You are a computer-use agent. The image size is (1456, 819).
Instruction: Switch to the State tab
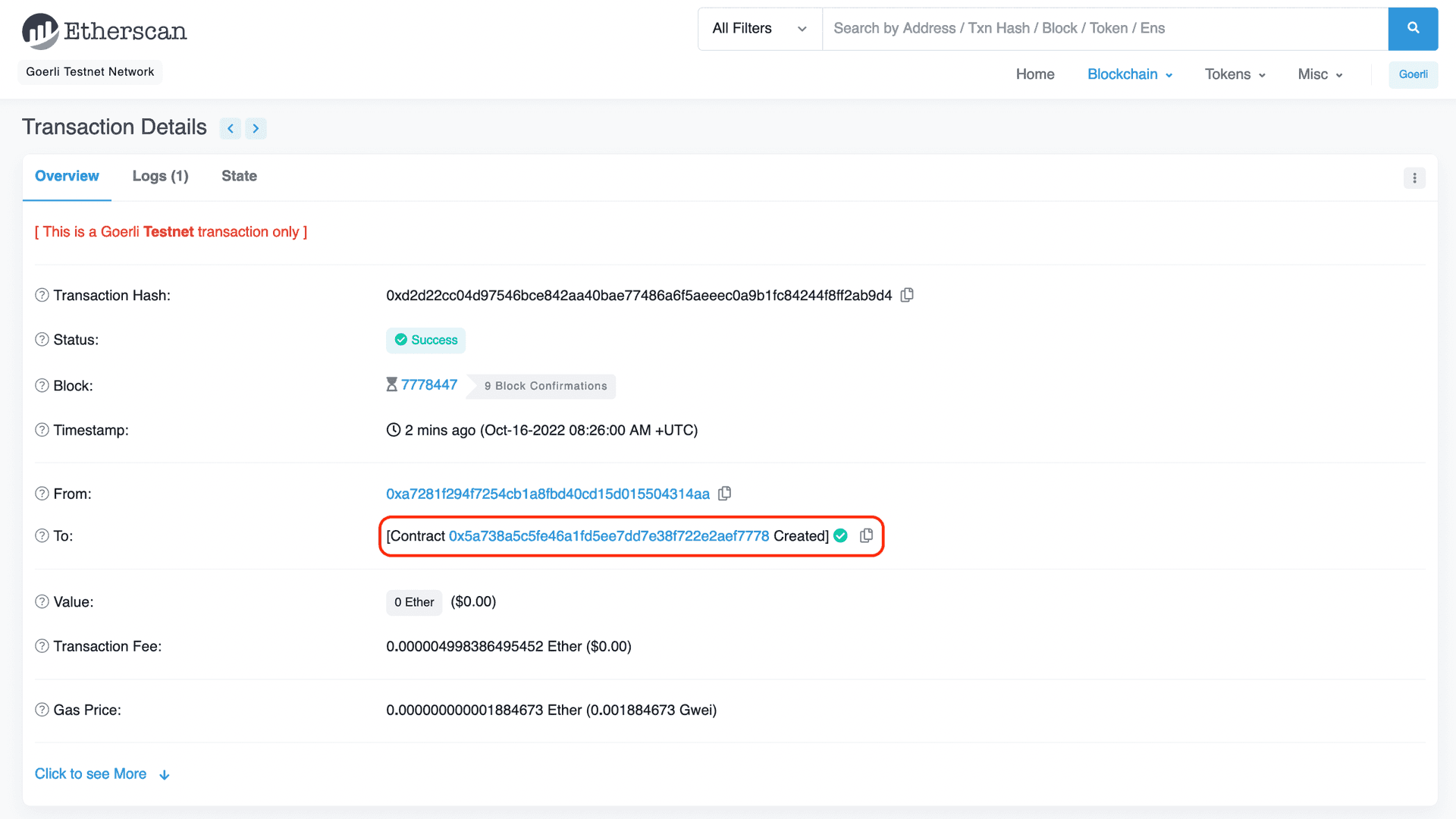239,176
